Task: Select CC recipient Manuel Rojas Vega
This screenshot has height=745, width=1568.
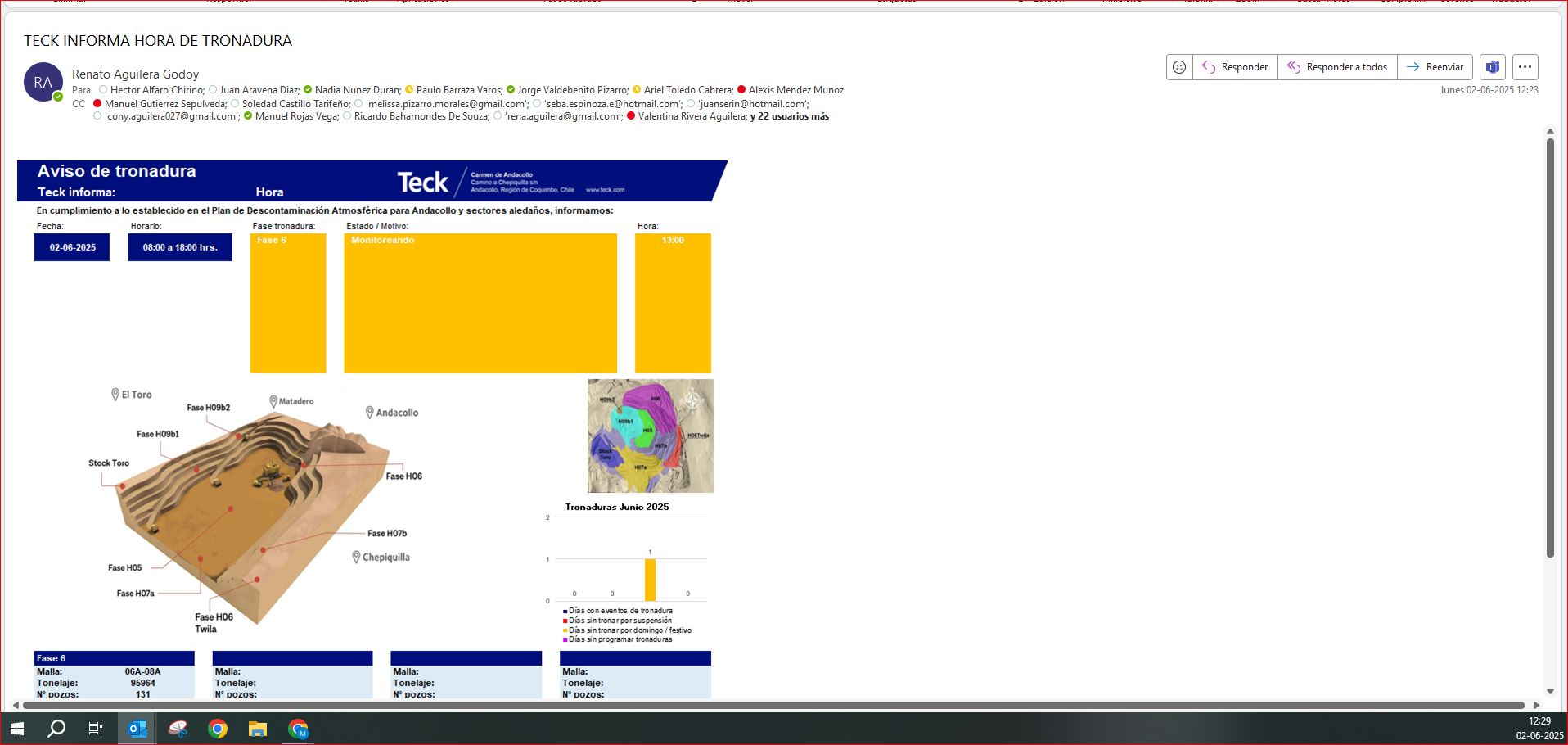Action: pyautogui.click(x=296, y=116)
